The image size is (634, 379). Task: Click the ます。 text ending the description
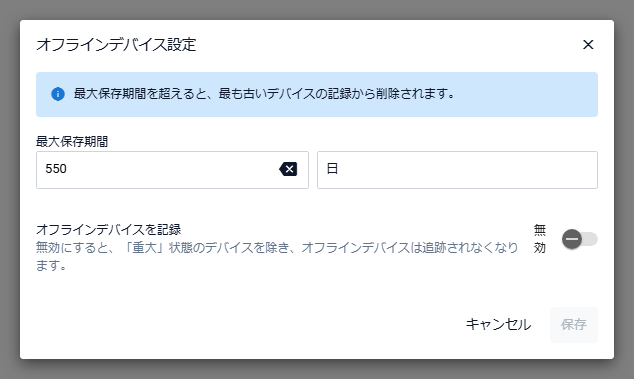(x=51, y=265)
